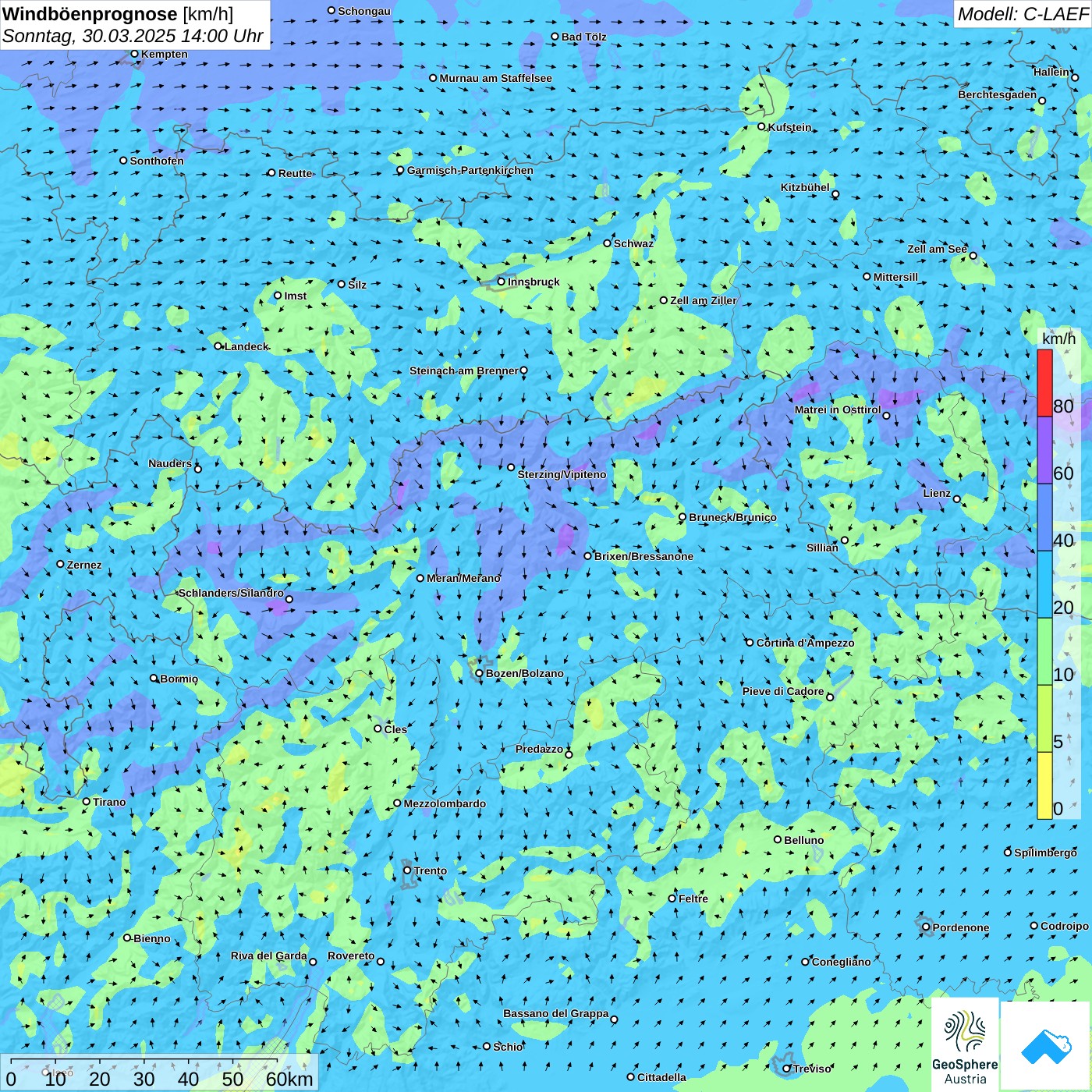
Task: Click the Meran/Merano city label
Action: click(x=463, y=578)
